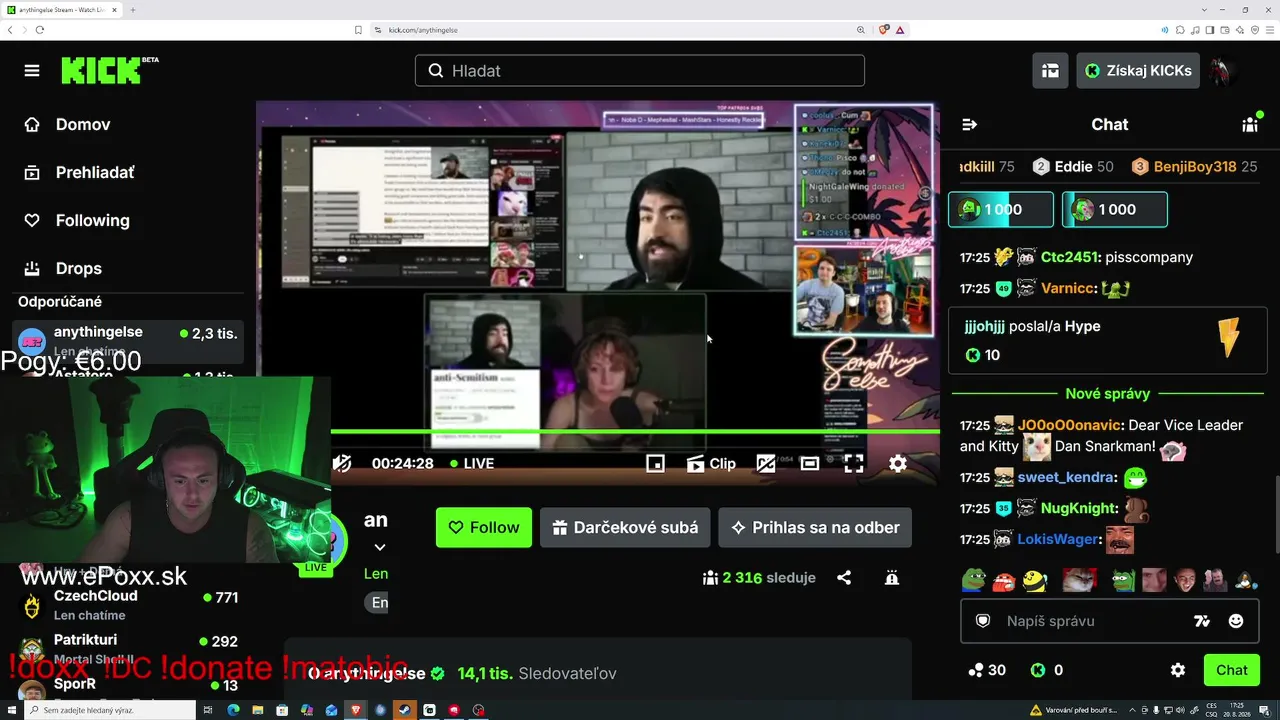Open chat settings gear icon

1178,670
